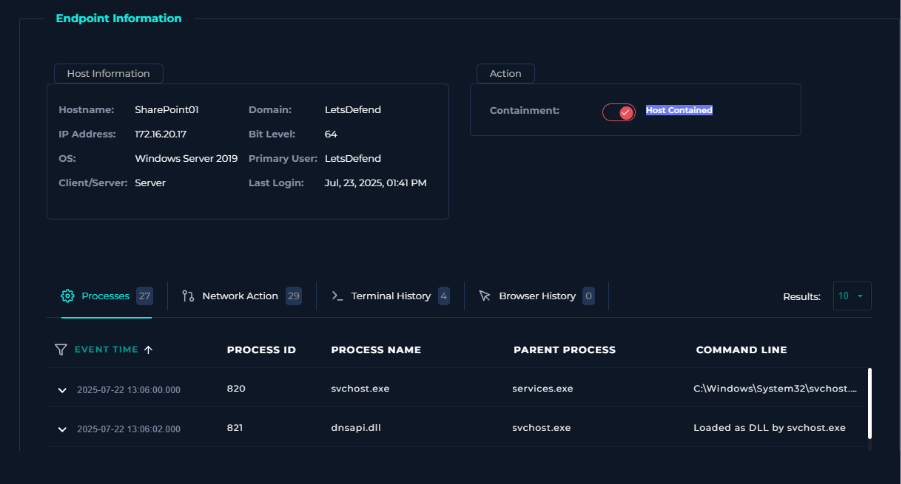Click the Bit Level value 64
This screenshot has height=484, width=901.
pos(331,134)
